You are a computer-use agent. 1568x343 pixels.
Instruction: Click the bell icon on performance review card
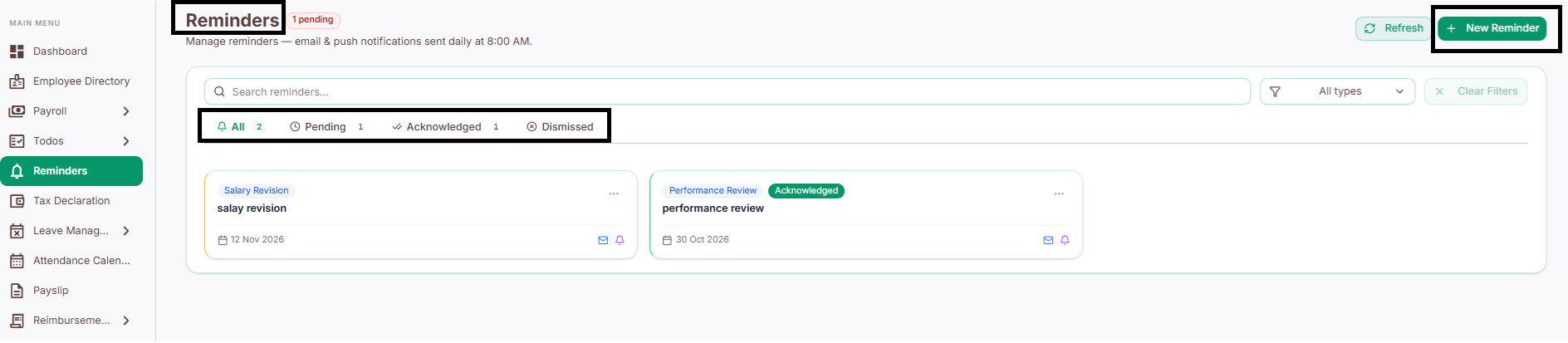[x=1065, y=240]
